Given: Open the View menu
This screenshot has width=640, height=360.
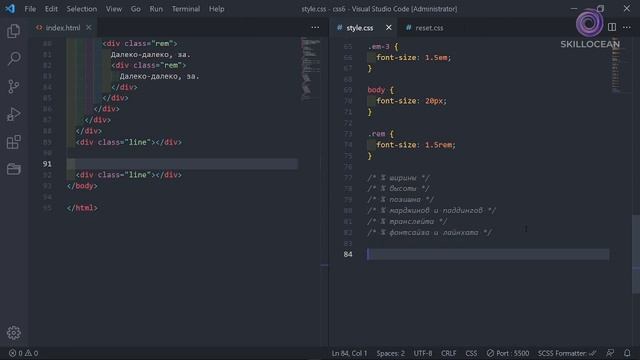Looking at the screenshot, I should pyautogui.click(x=113, y=9).
